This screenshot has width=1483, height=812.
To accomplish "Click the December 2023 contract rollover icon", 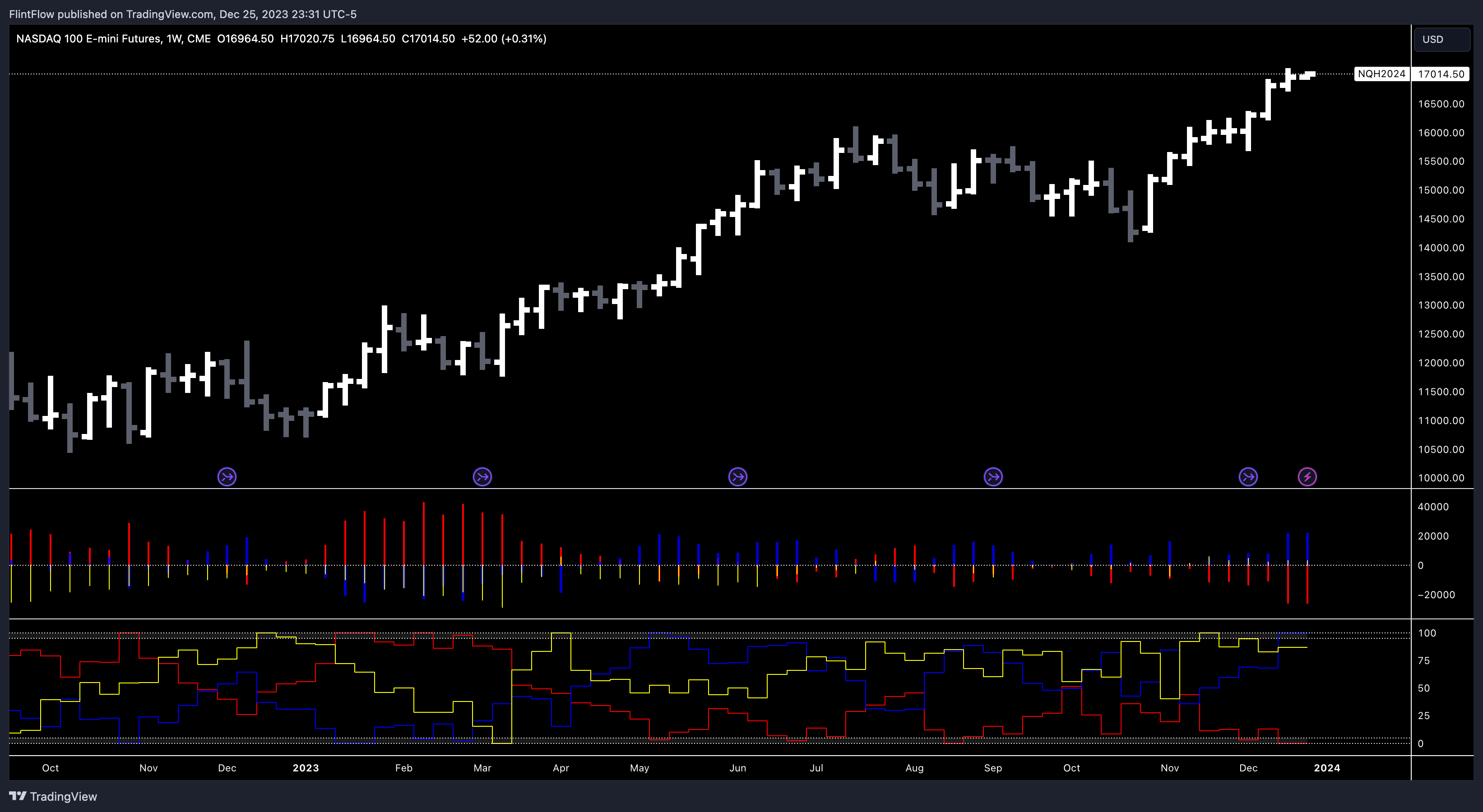I will point(1248,476).
